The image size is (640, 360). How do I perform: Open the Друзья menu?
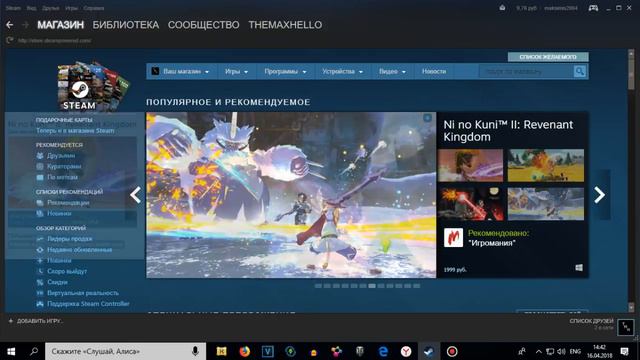[x=51, y=8]
